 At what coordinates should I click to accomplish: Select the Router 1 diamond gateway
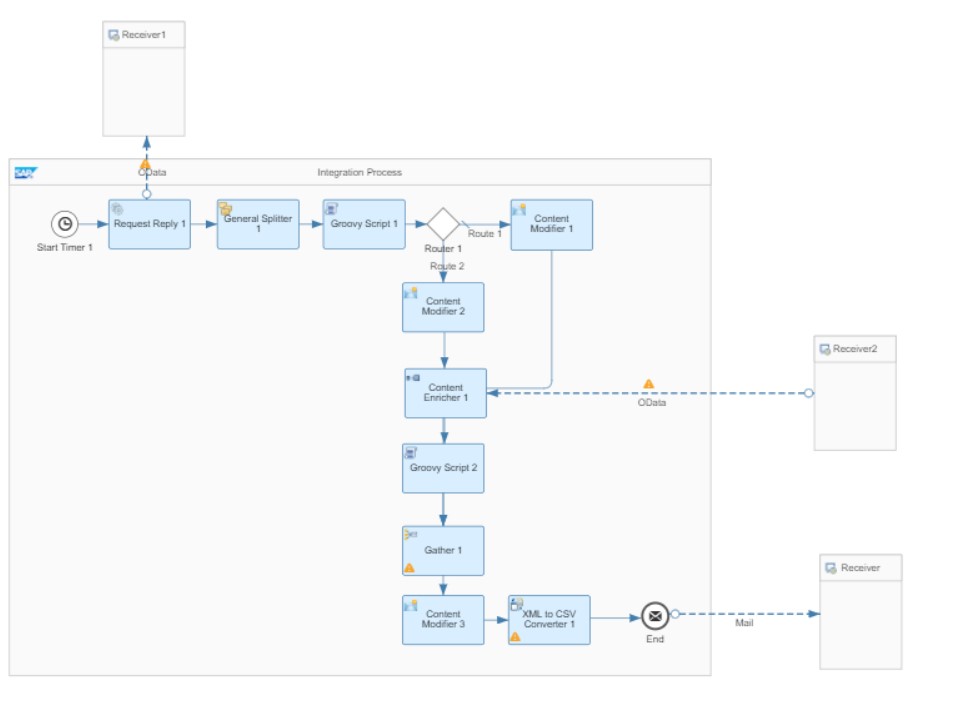pos(443,224)
